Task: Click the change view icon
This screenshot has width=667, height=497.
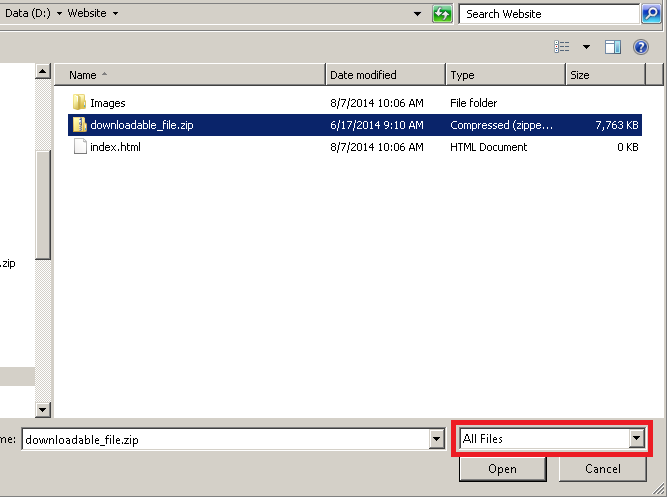Action: 562,47
